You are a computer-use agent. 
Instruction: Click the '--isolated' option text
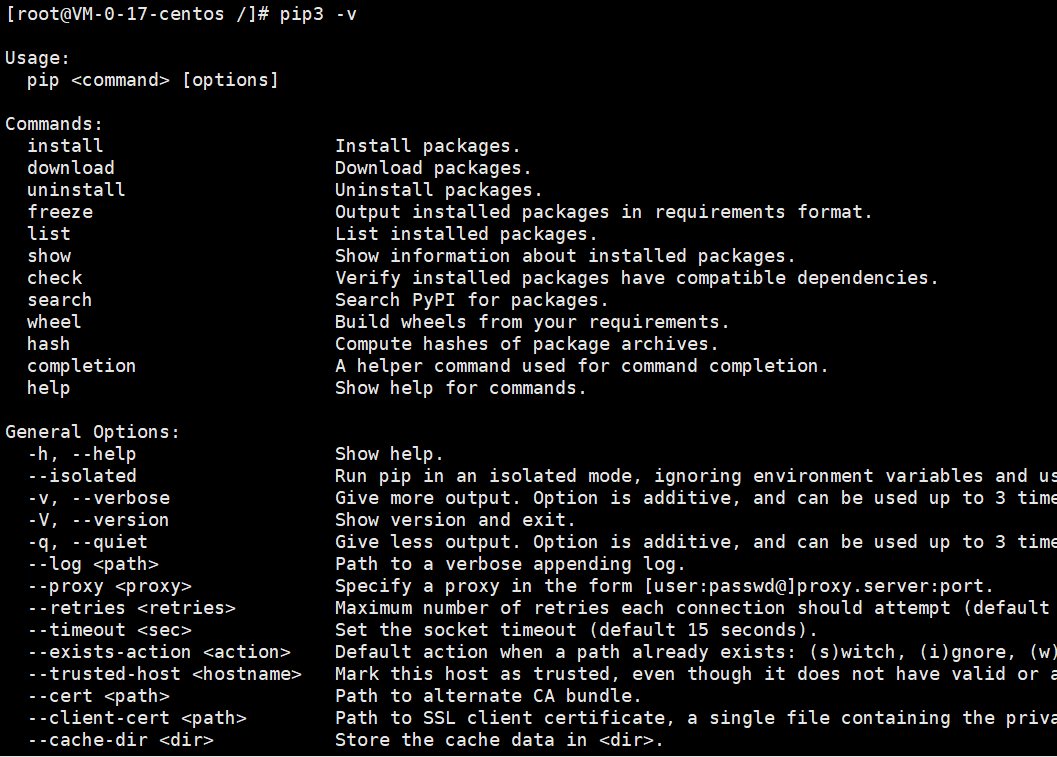(82, 476)
